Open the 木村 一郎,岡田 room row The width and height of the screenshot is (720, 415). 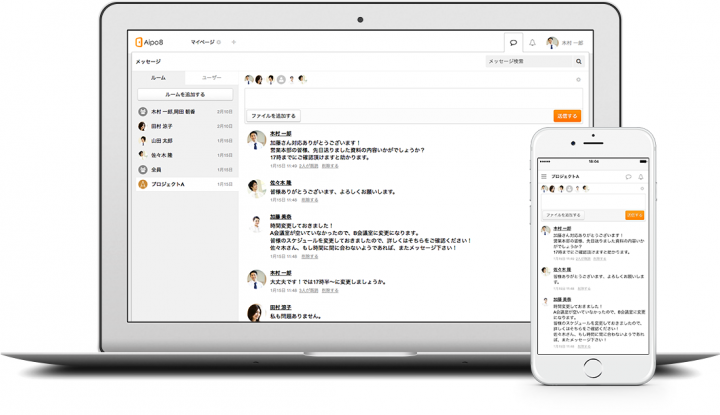tap(186, 112)
